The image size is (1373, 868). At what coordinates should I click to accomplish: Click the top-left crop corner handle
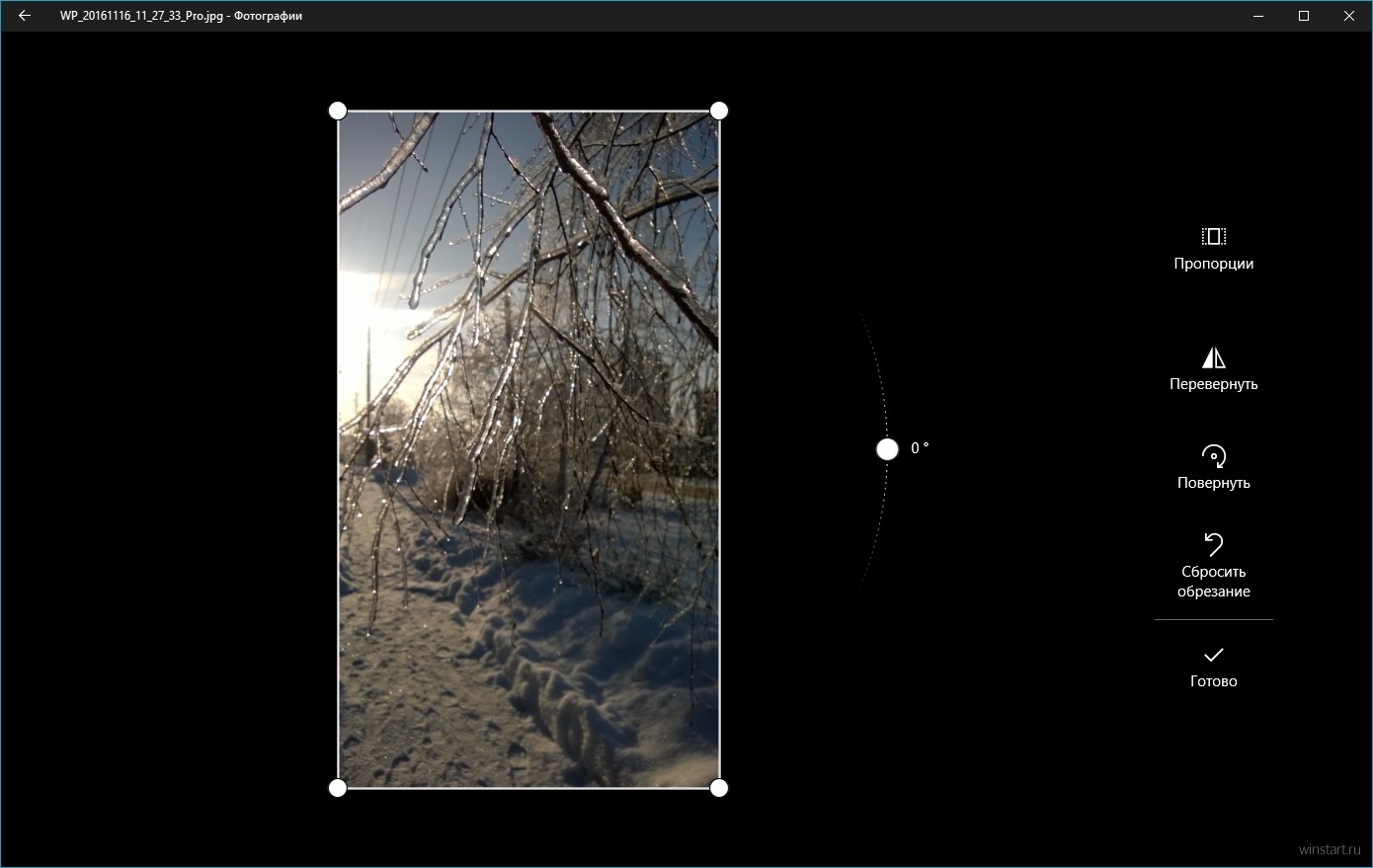click(337, 110)
